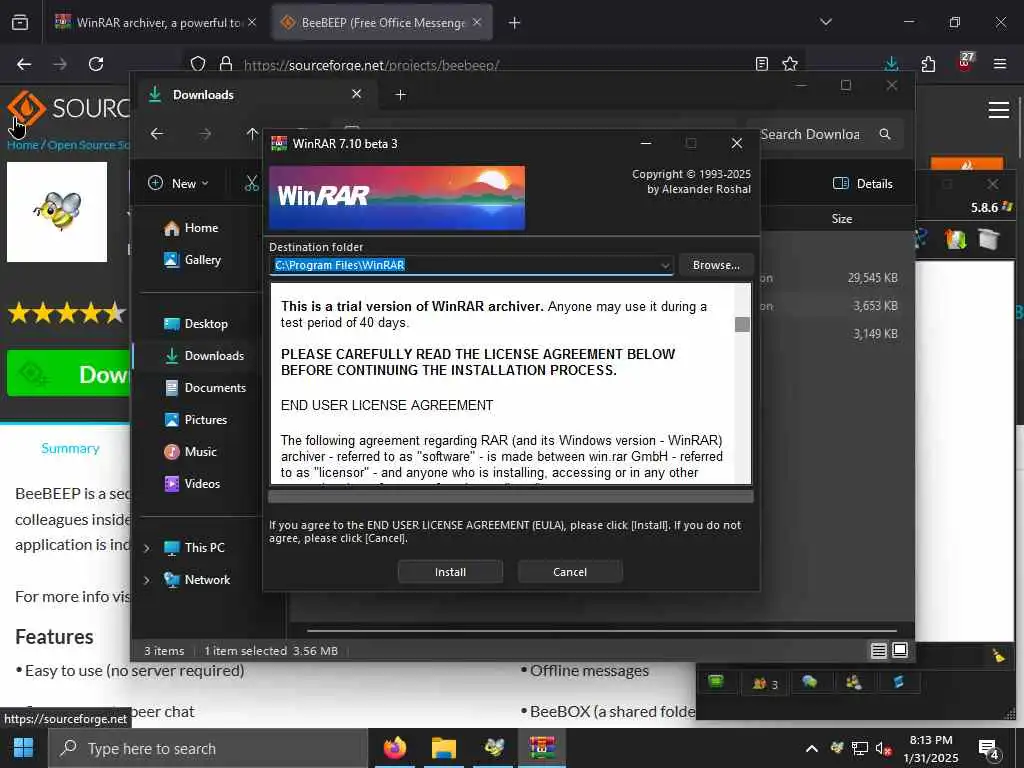Click the 3,149 KB size cell
The width and height of the screenshot is (1024, 768).
pos(875,334)
